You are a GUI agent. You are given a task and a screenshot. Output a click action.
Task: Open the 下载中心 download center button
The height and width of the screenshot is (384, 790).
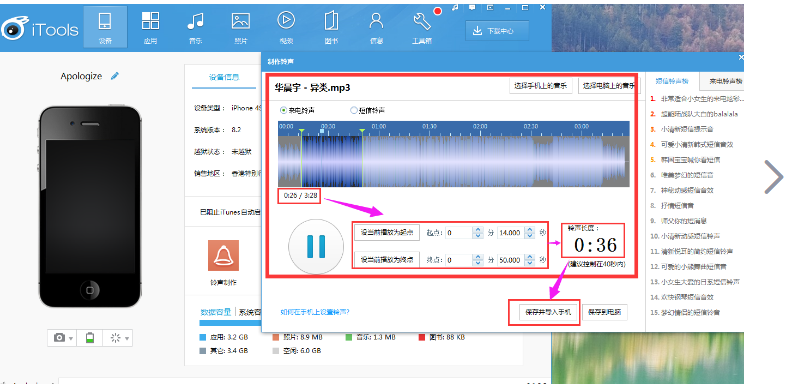pyautogui.click(x=497, y=31)
